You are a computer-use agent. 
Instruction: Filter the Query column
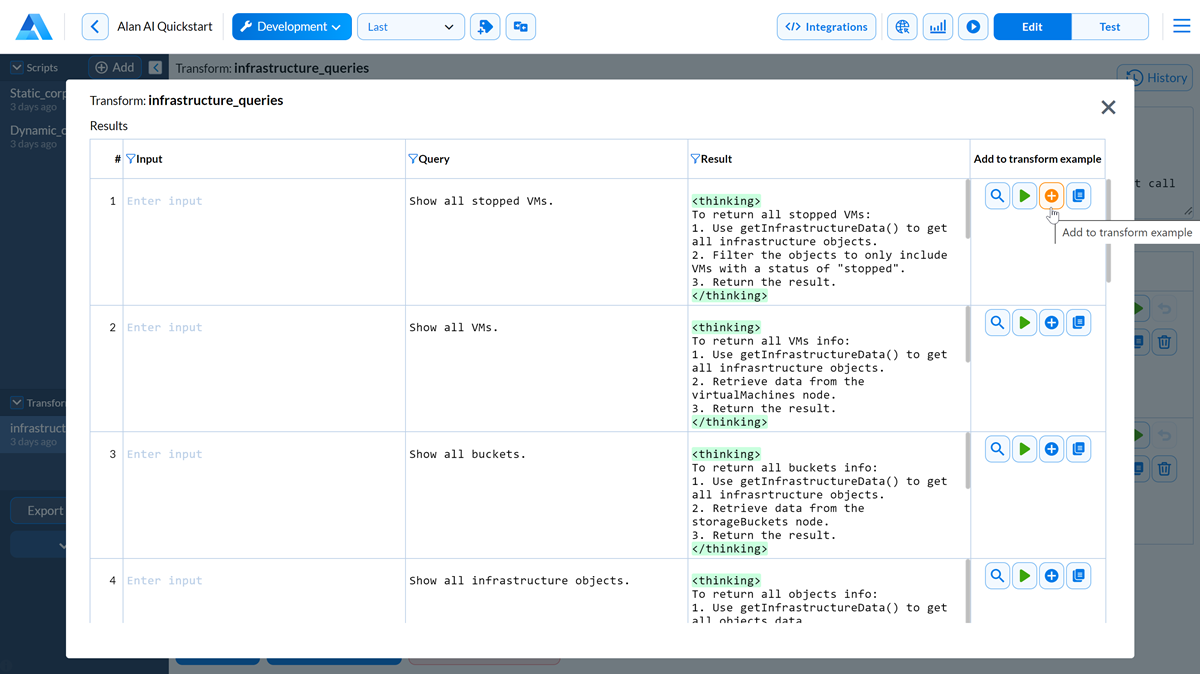pyautogui.click(x=413, y=159)
